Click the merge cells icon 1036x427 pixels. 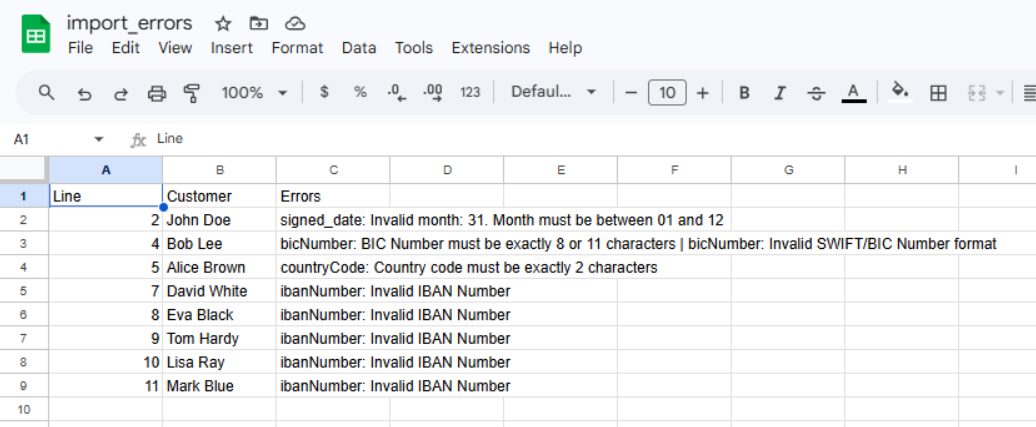pos(977,93)
